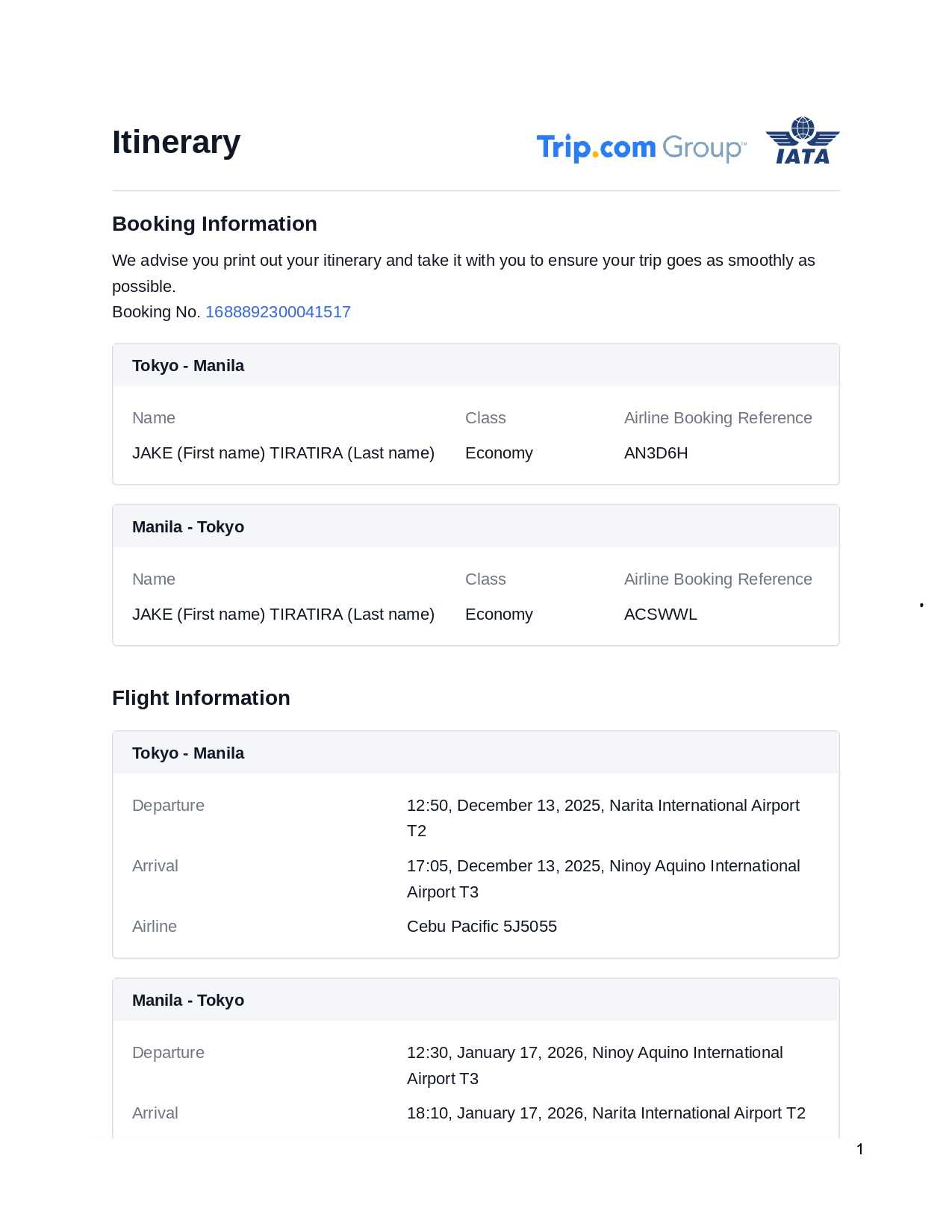Click the Trip.com Group logo
This screenshot has width=952, height=1232.
[641, 147]
